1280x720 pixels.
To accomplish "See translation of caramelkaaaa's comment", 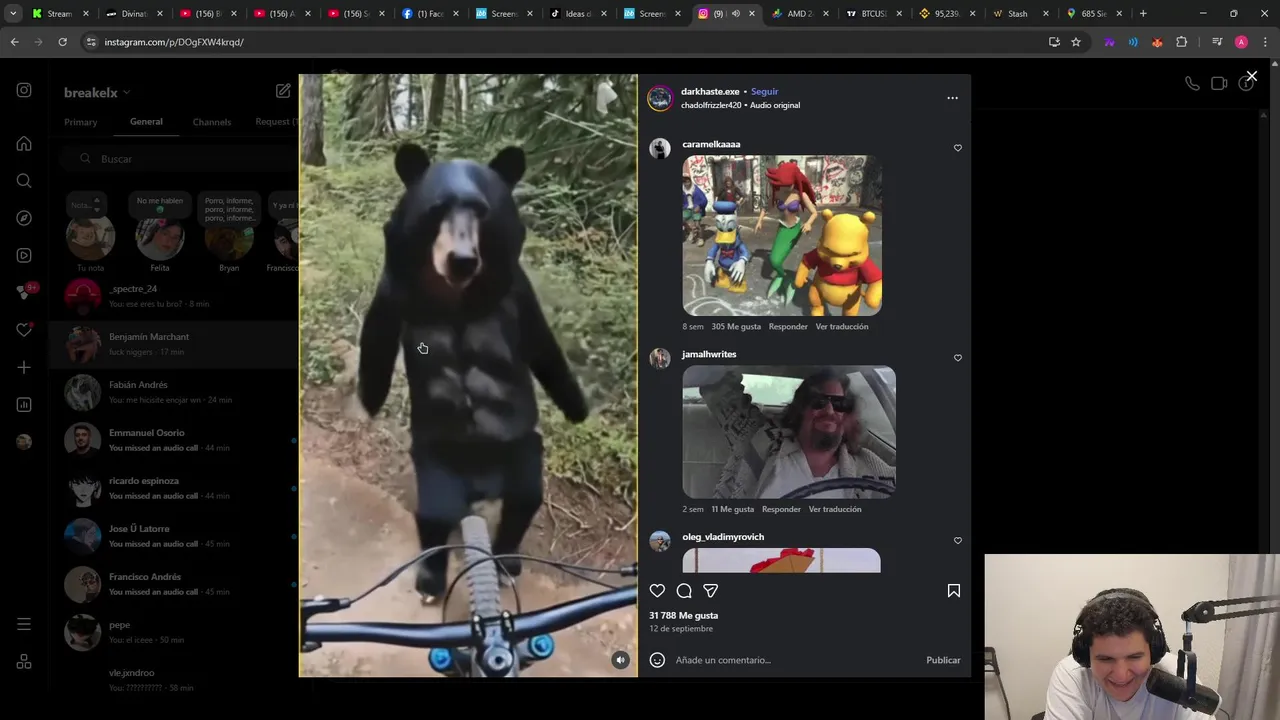I will [842, 327].
